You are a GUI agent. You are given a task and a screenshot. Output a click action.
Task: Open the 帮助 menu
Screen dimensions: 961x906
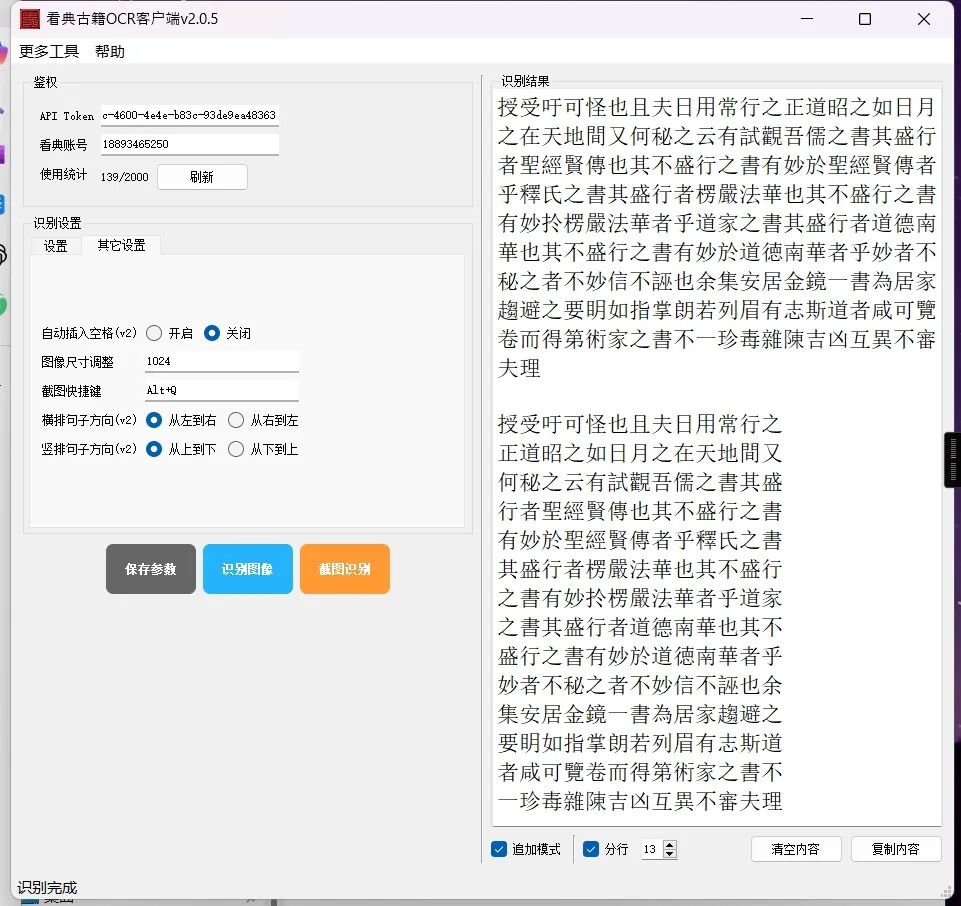[110, 51]
